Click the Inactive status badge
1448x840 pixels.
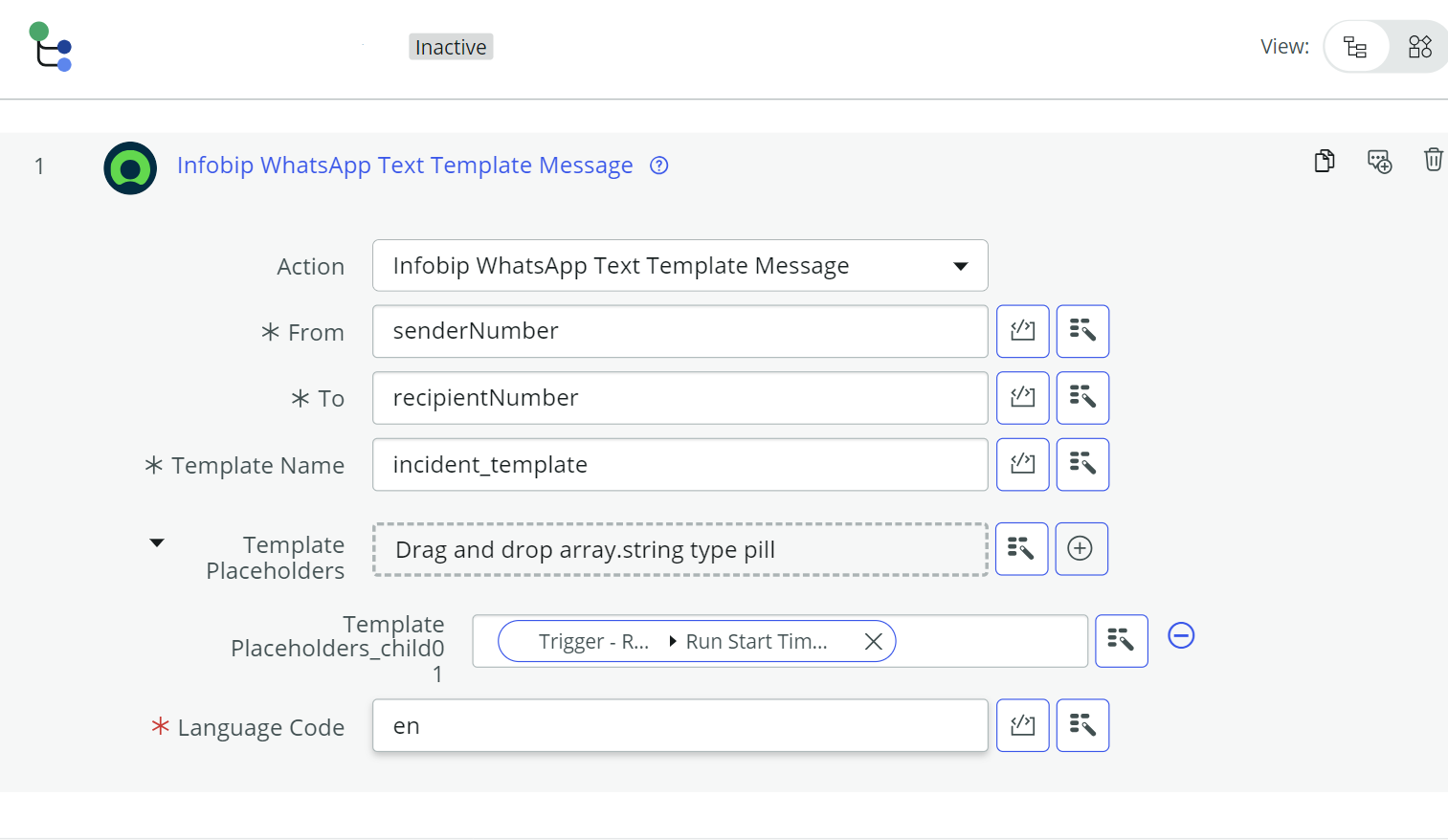451,47
